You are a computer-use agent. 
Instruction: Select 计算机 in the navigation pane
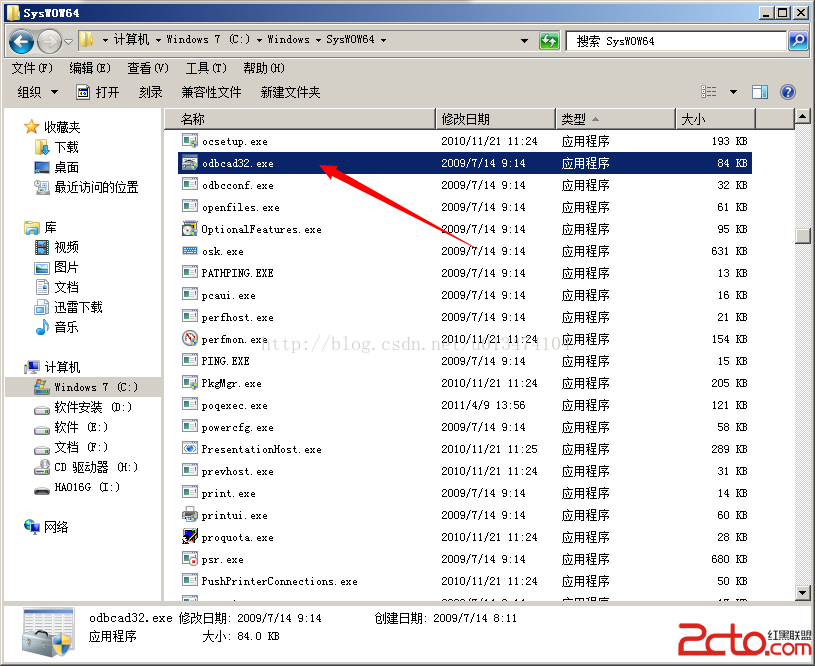pos(52,367)
